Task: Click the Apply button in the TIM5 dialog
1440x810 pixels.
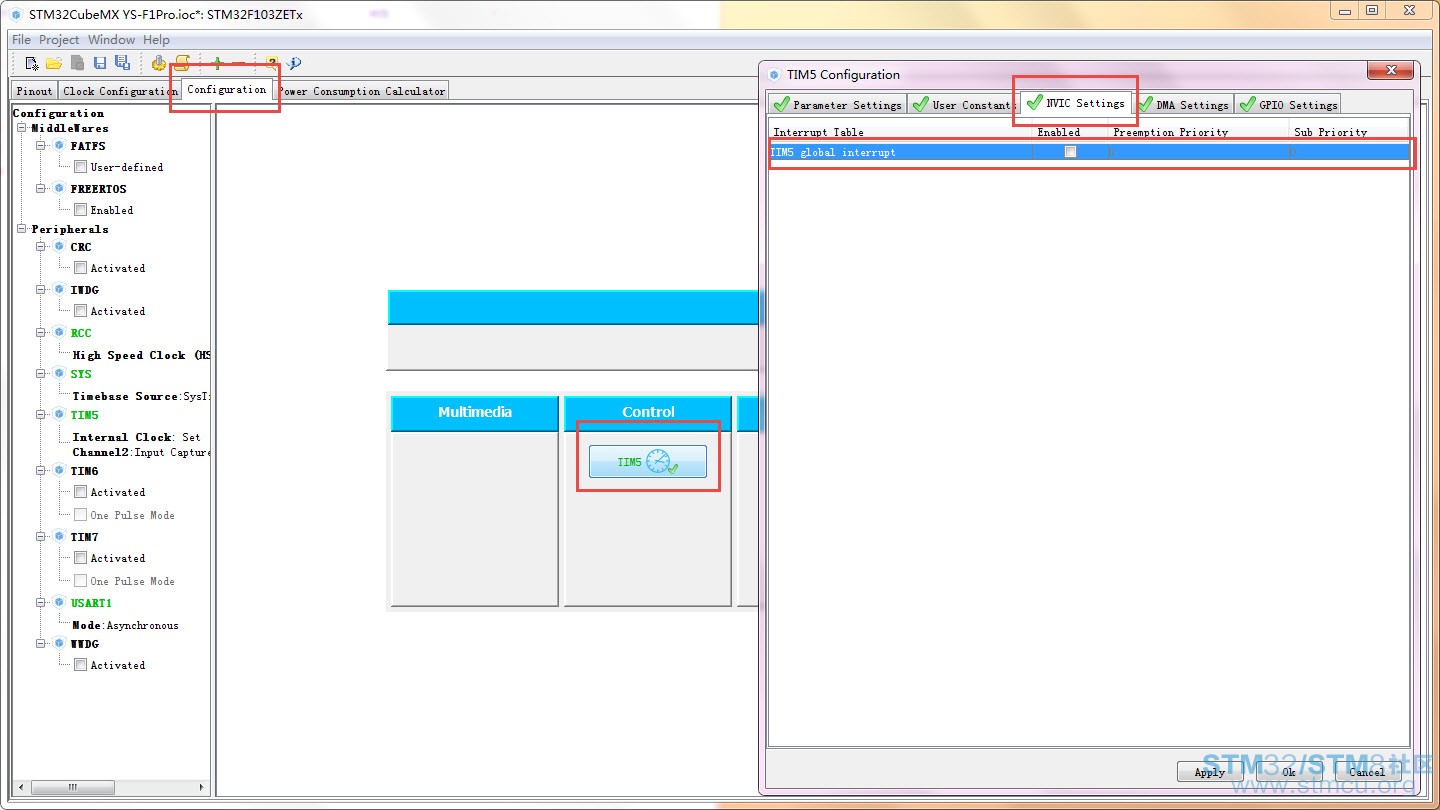Action: click(x=1210, y=771)
